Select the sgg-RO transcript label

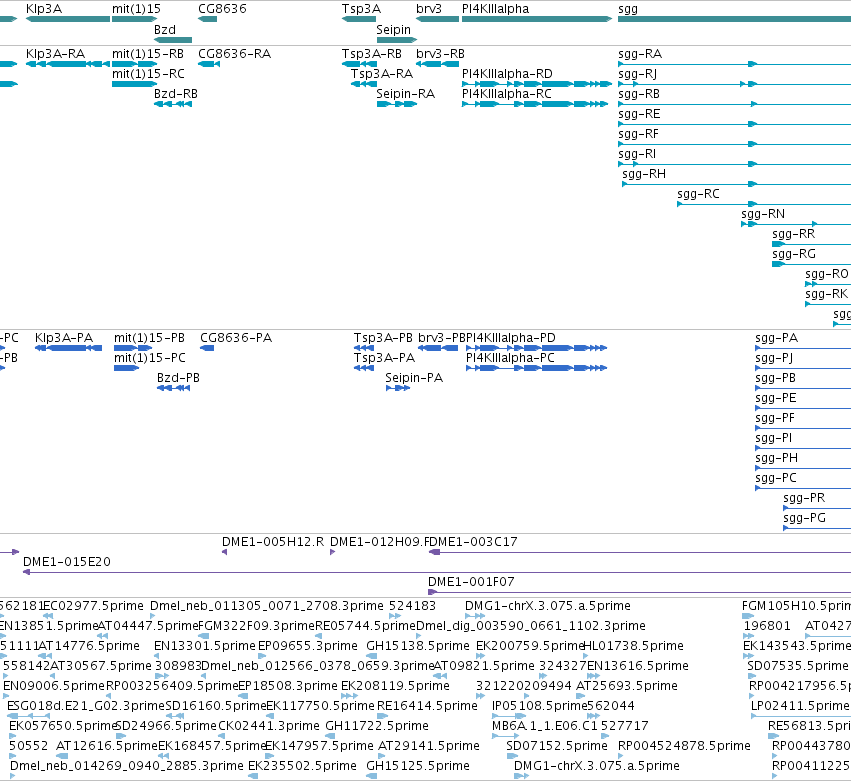[x=827, y=274]
